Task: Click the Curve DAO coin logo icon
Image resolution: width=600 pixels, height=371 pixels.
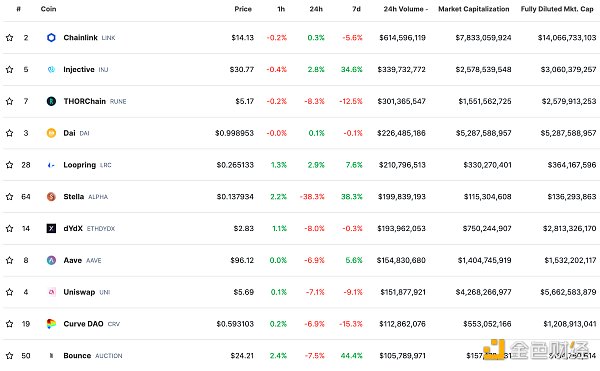Action: click(x=51, y=324)
